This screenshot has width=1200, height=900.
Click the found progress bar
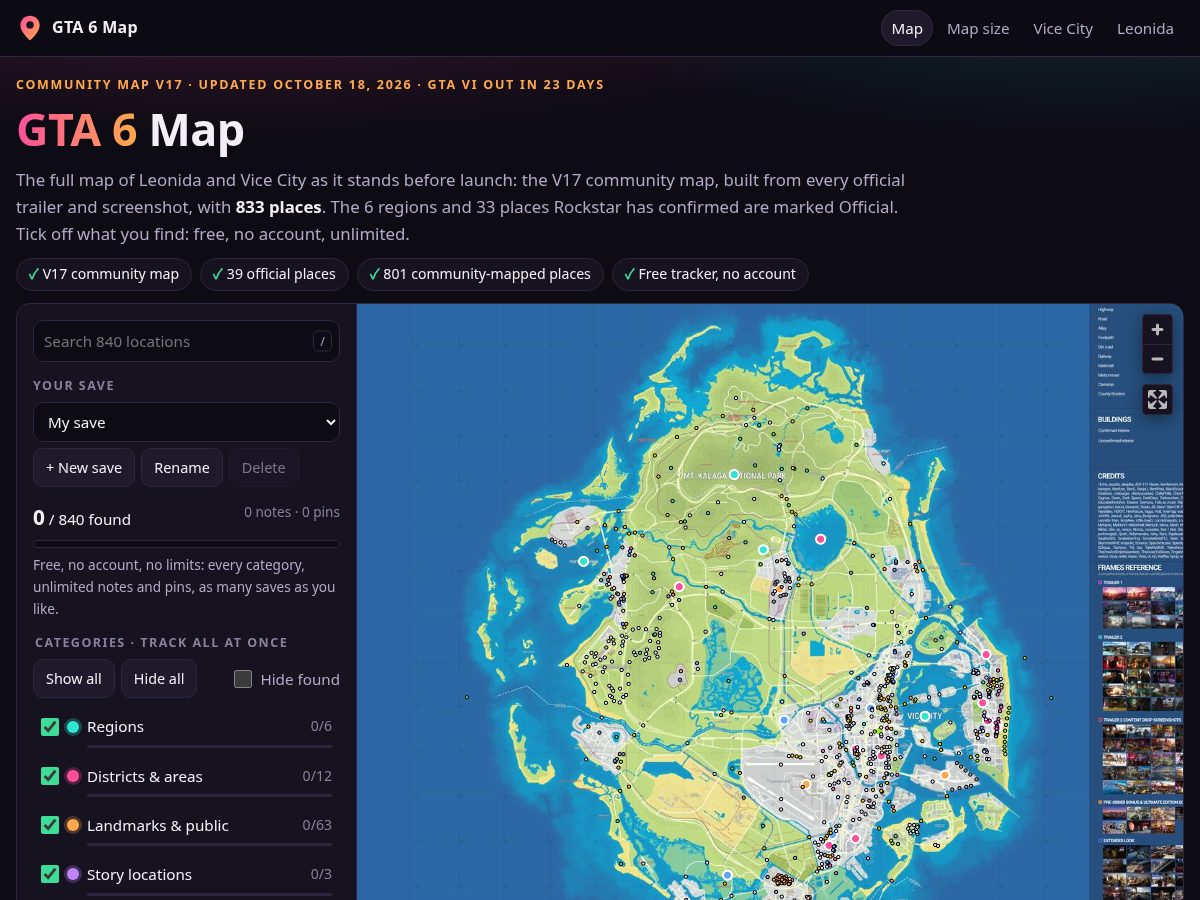point(186,544)
